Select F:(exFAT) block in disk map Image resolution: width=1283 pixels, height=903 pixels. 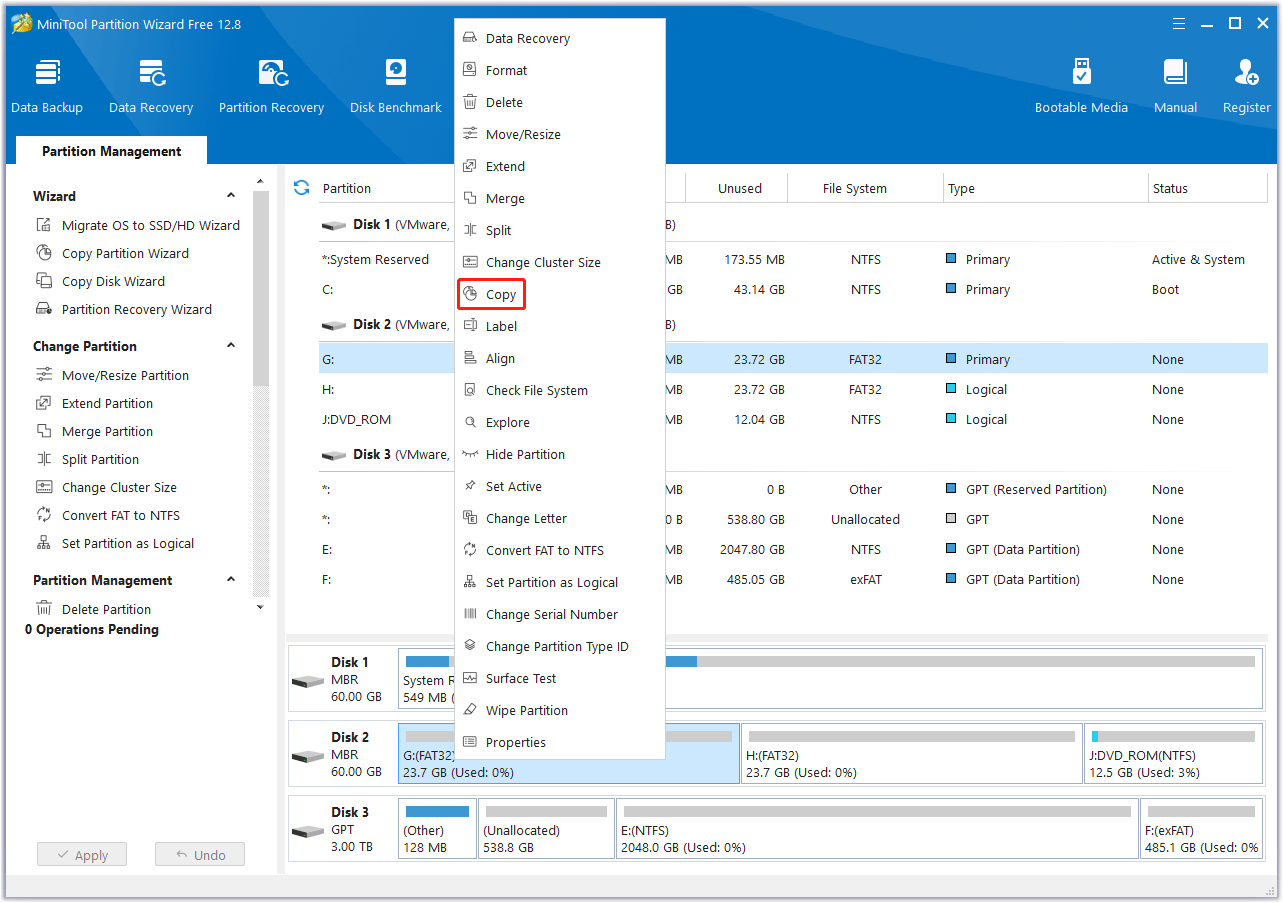pyautogui.click(x=1201, y=828)
